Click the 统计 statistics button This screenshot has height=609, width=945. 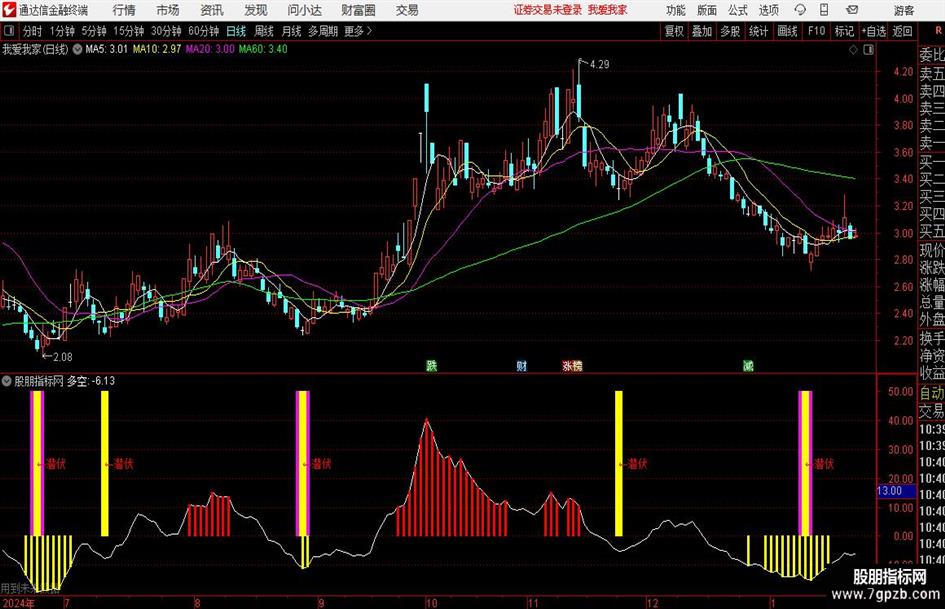[758, 31]
